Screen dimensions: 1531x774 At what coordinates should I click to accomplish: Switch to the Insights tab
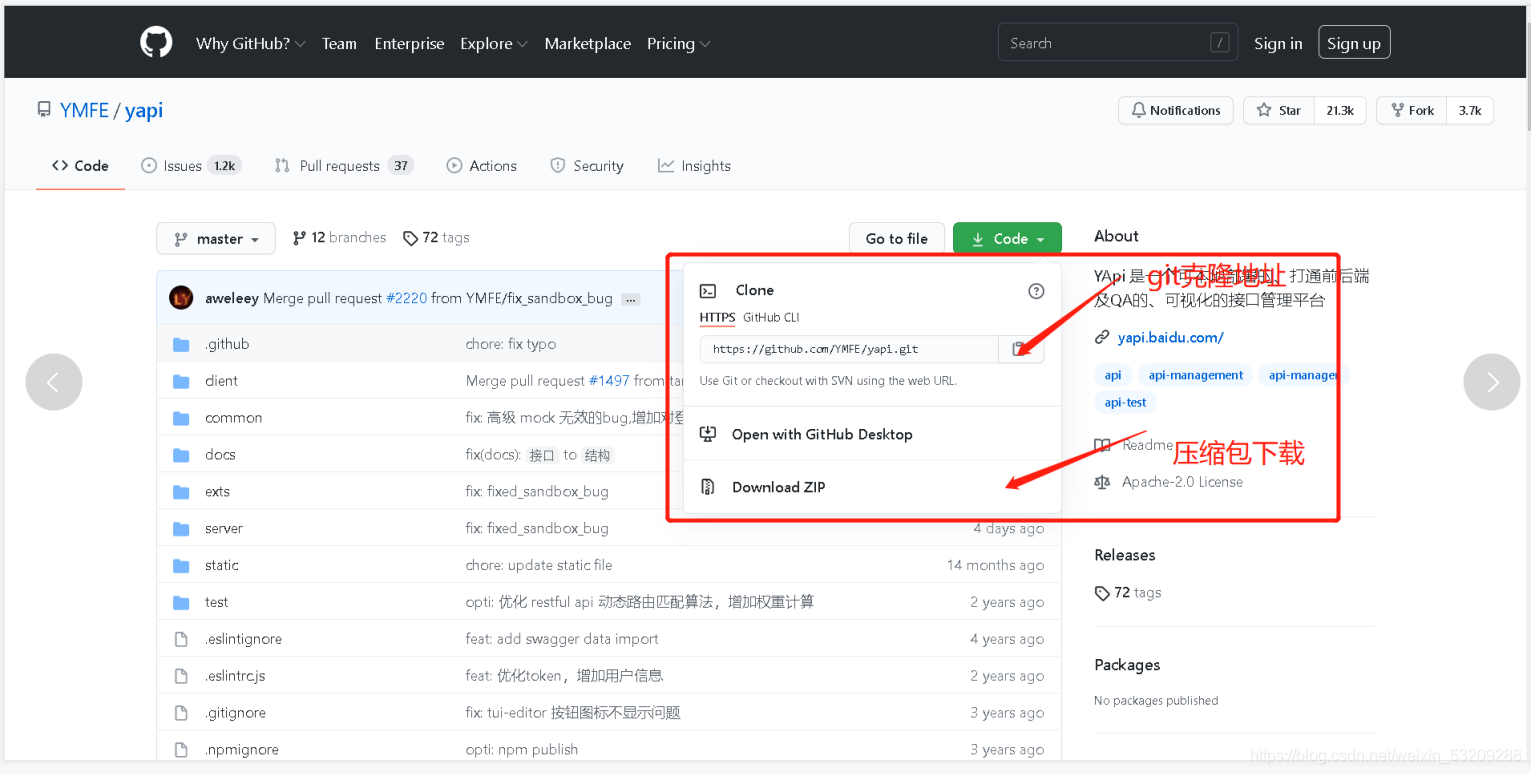click(x=694, y=166)
